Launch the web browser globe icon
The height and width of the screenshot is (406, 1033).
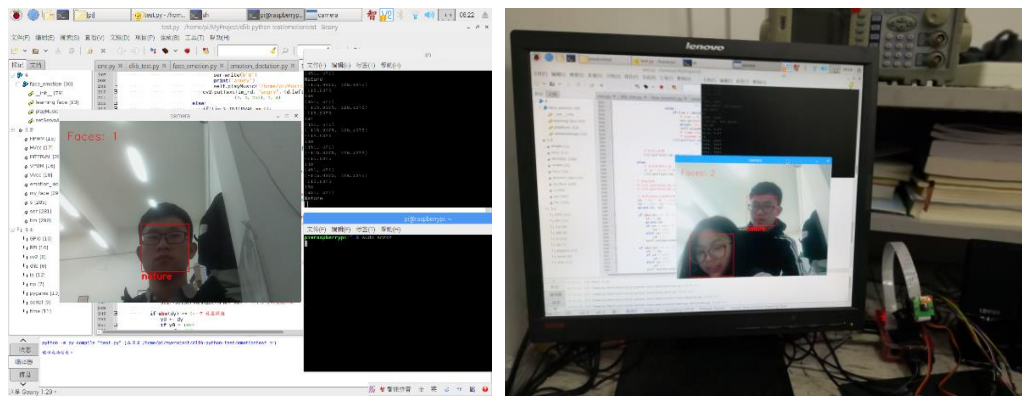point(33,14)
